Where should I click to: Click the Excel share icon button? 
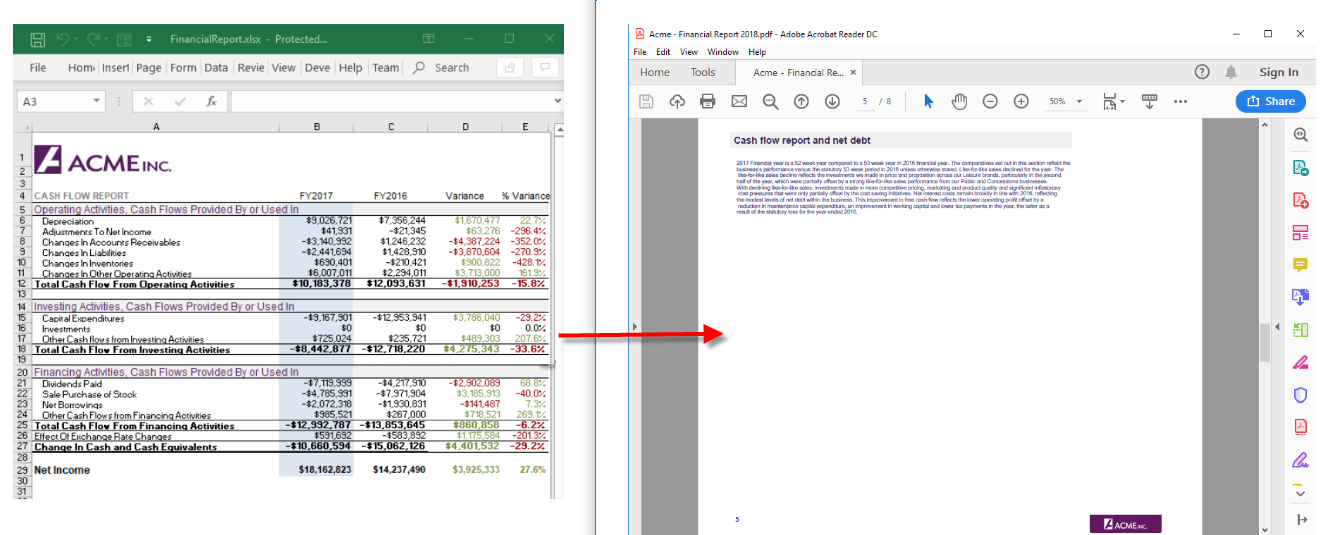[510, 68]
